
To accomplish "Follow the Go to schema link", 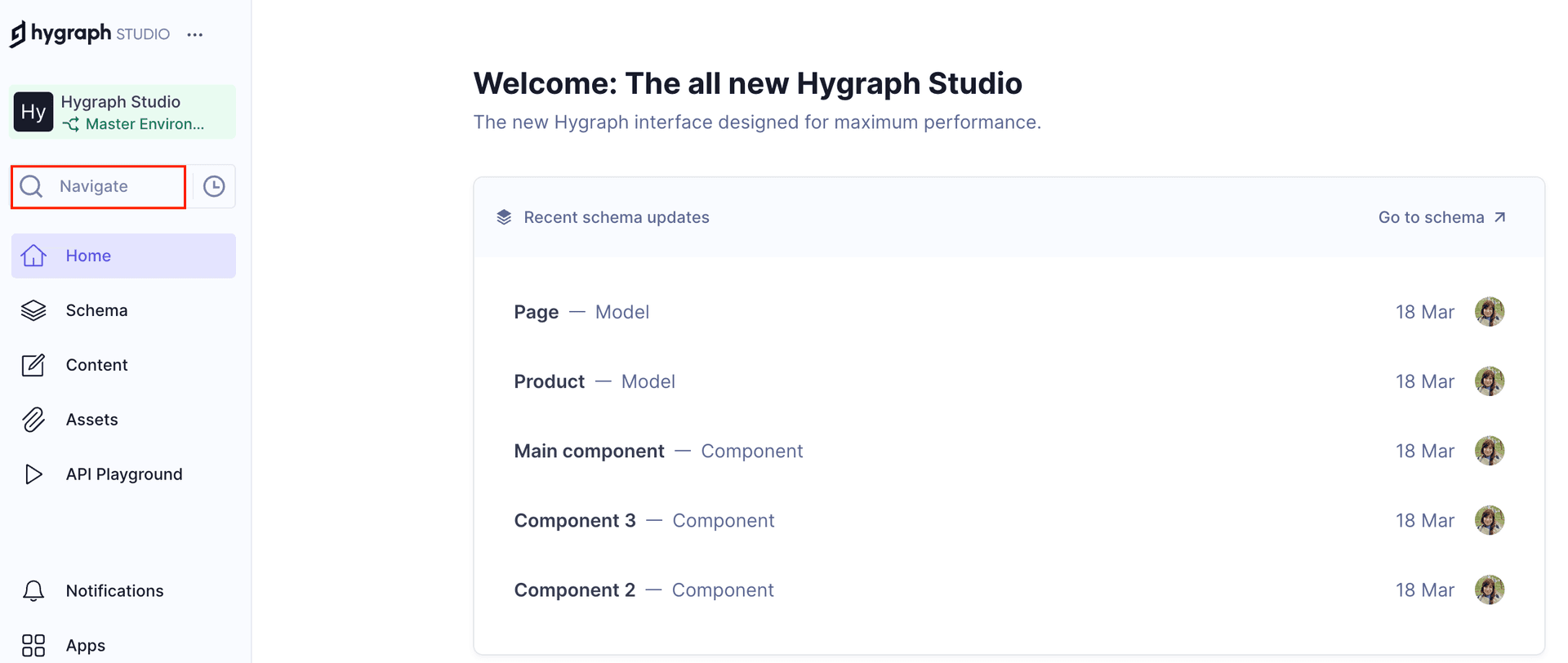I will (1442, 217).
